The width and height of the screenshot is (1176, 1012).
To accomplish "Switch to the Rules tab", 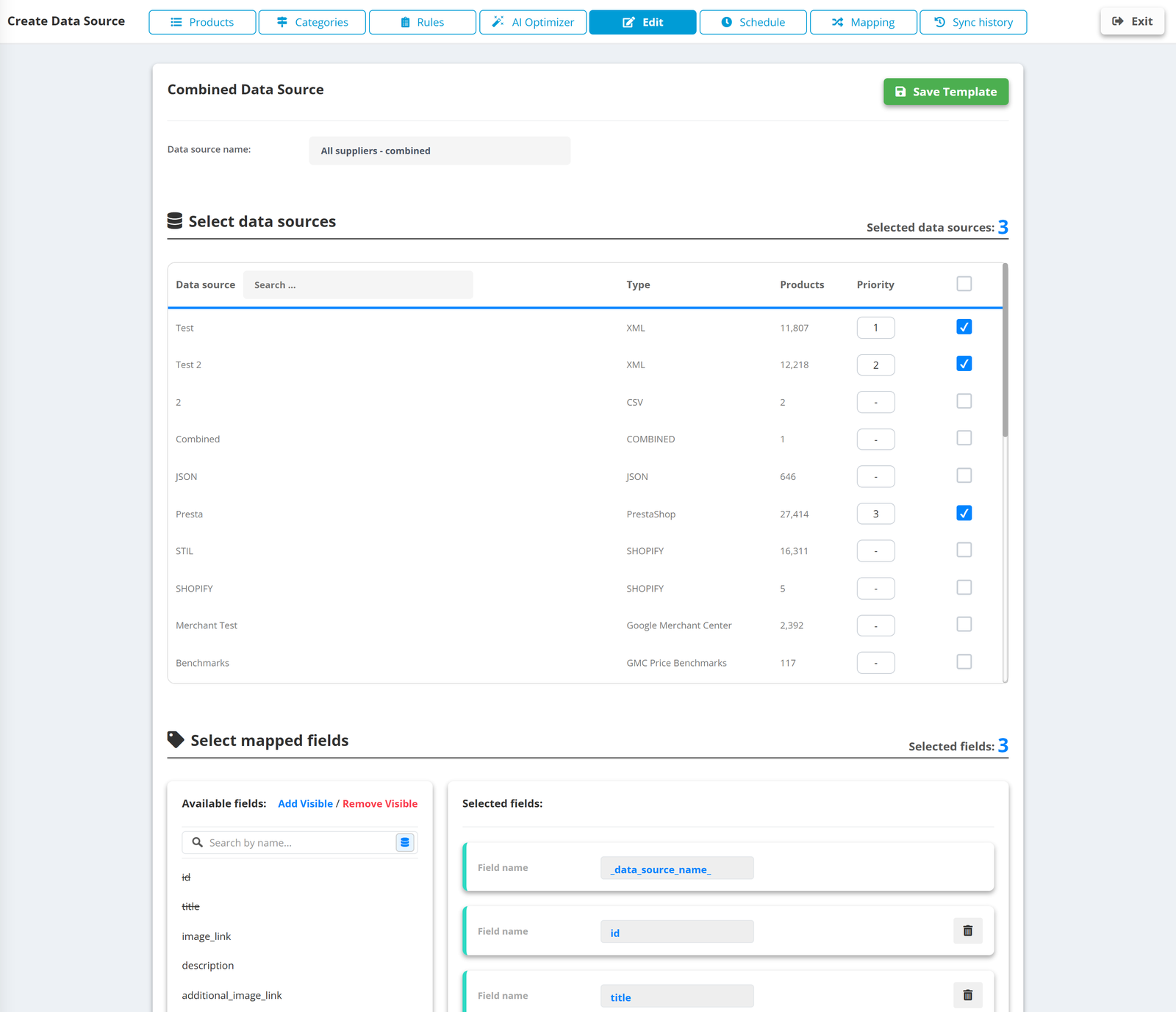I will click(423, 22).
